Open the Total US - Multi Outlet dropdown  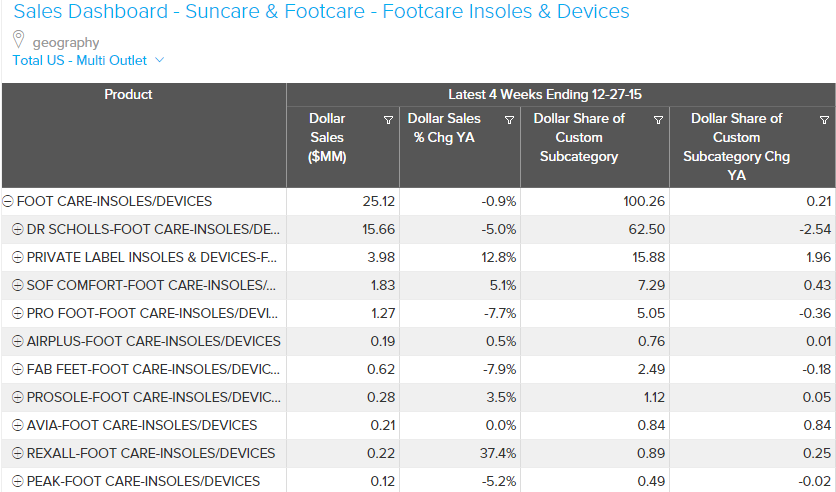pyautogui.click(x=159, y=60)
